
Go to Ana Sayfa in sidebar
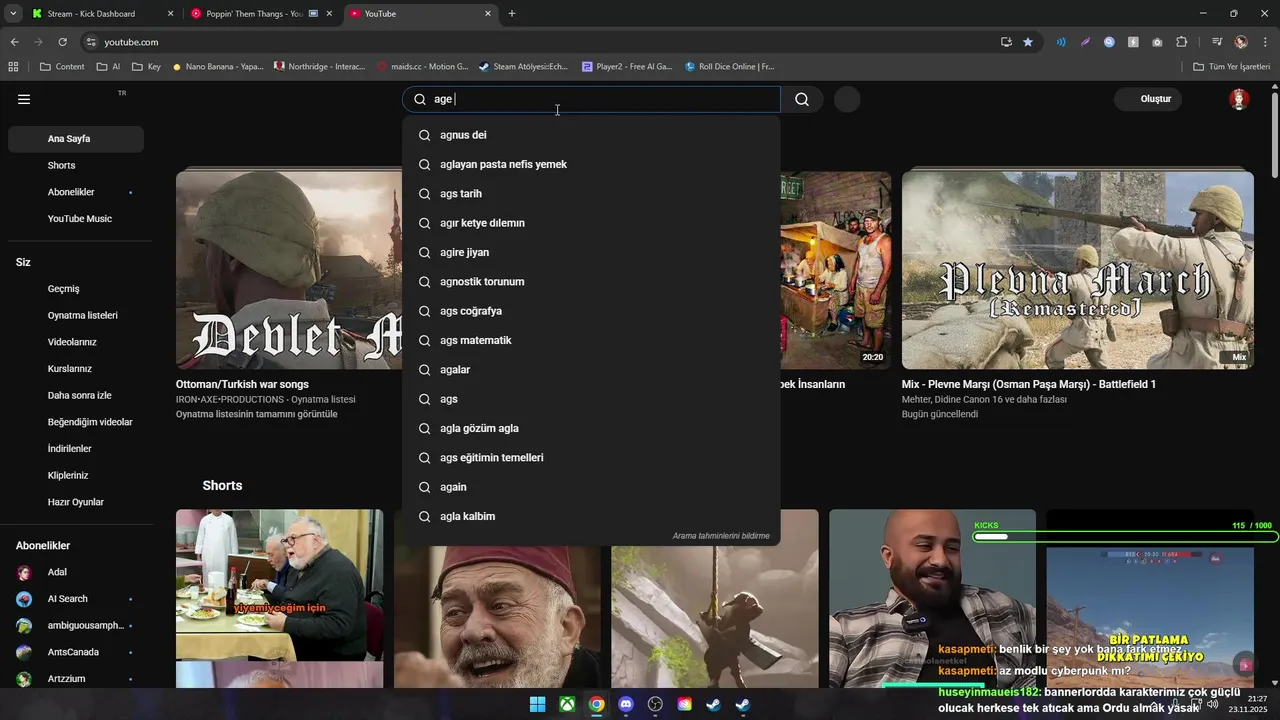[x=76, y=139]
